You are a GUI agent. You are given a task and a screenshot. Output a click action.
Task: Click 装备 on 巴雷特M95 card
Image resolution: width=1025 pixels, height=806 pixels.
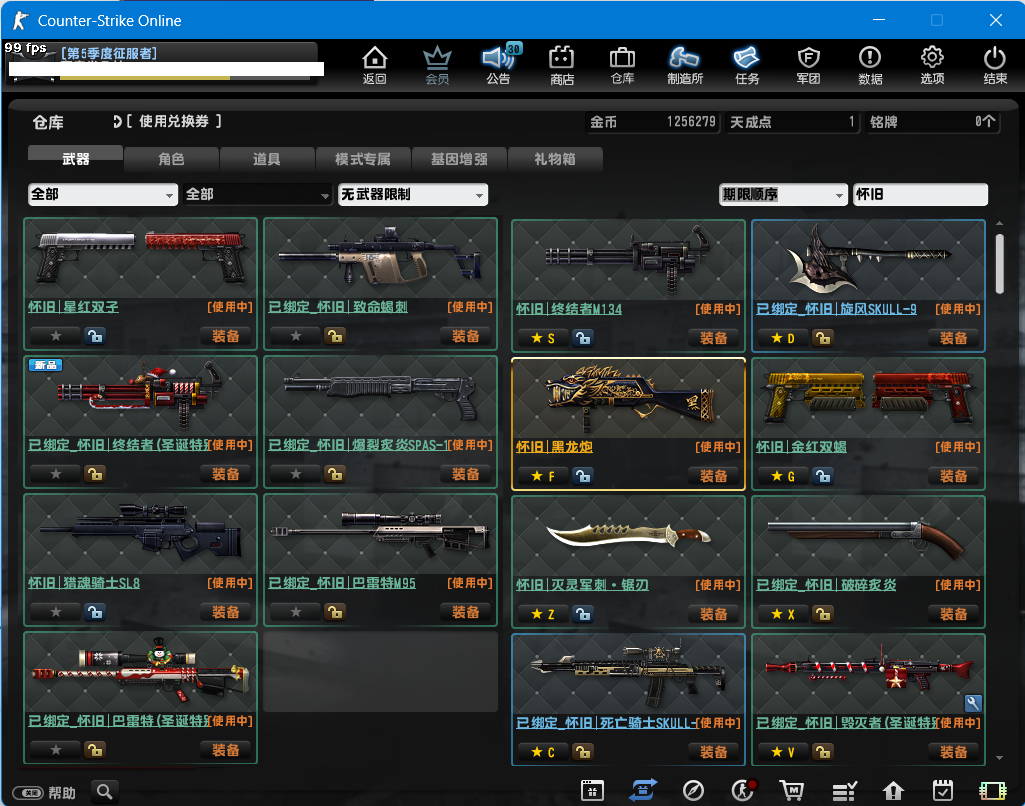tap(465, 612)
